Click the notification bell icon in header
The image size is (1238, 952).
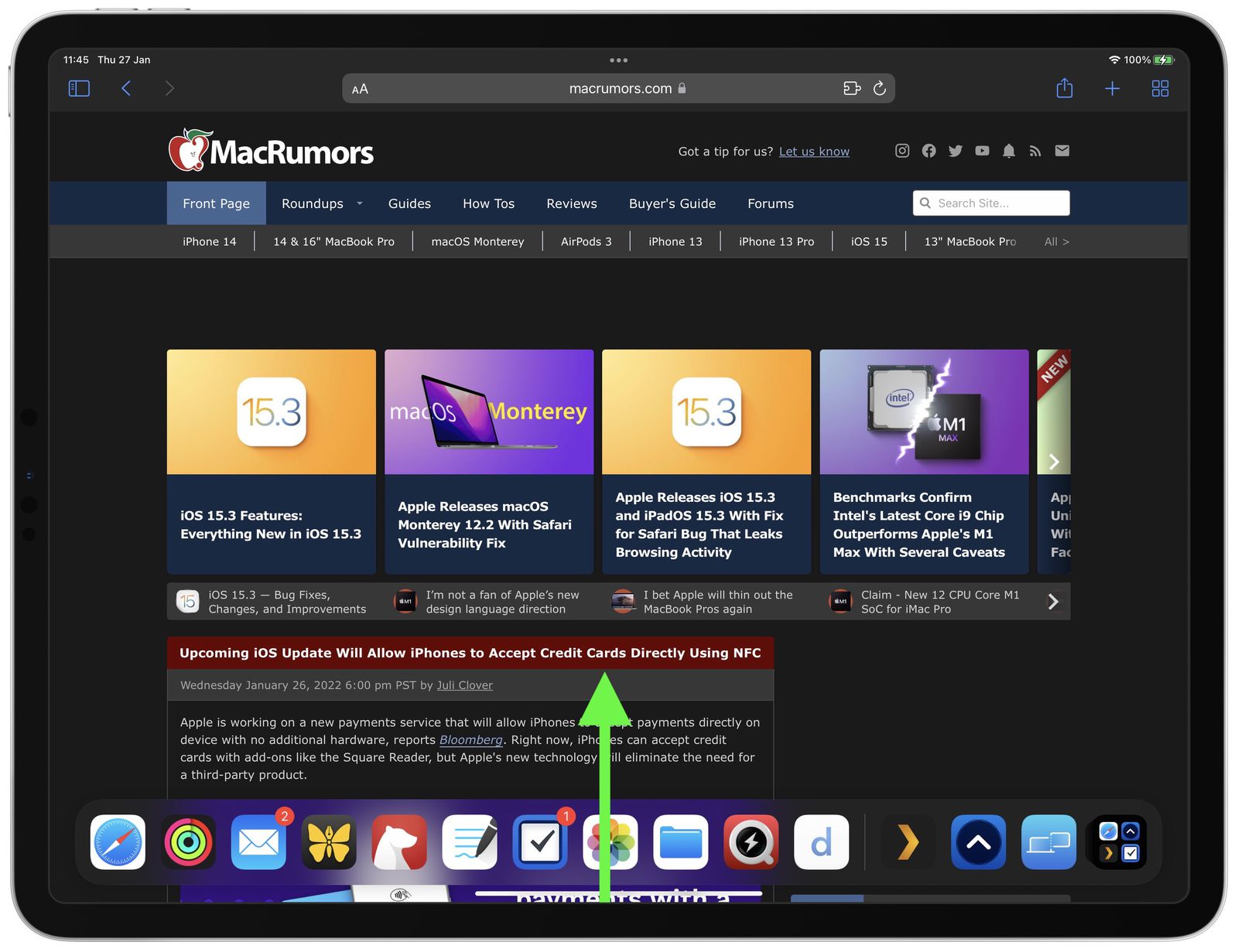(1009, 151)
